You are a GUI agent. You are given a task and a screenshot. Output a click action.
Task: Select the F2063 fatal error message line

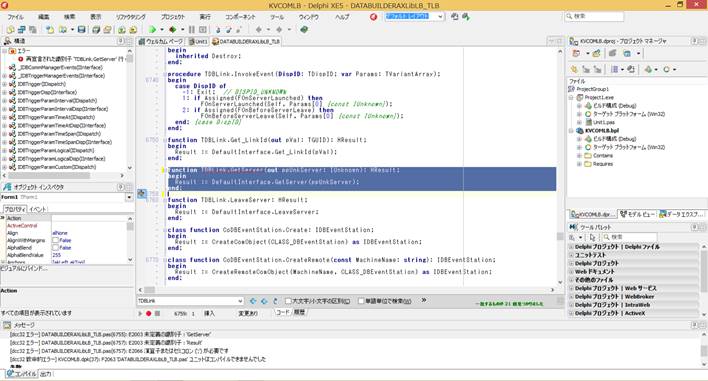pyautogui.click(x=138, y=359)
